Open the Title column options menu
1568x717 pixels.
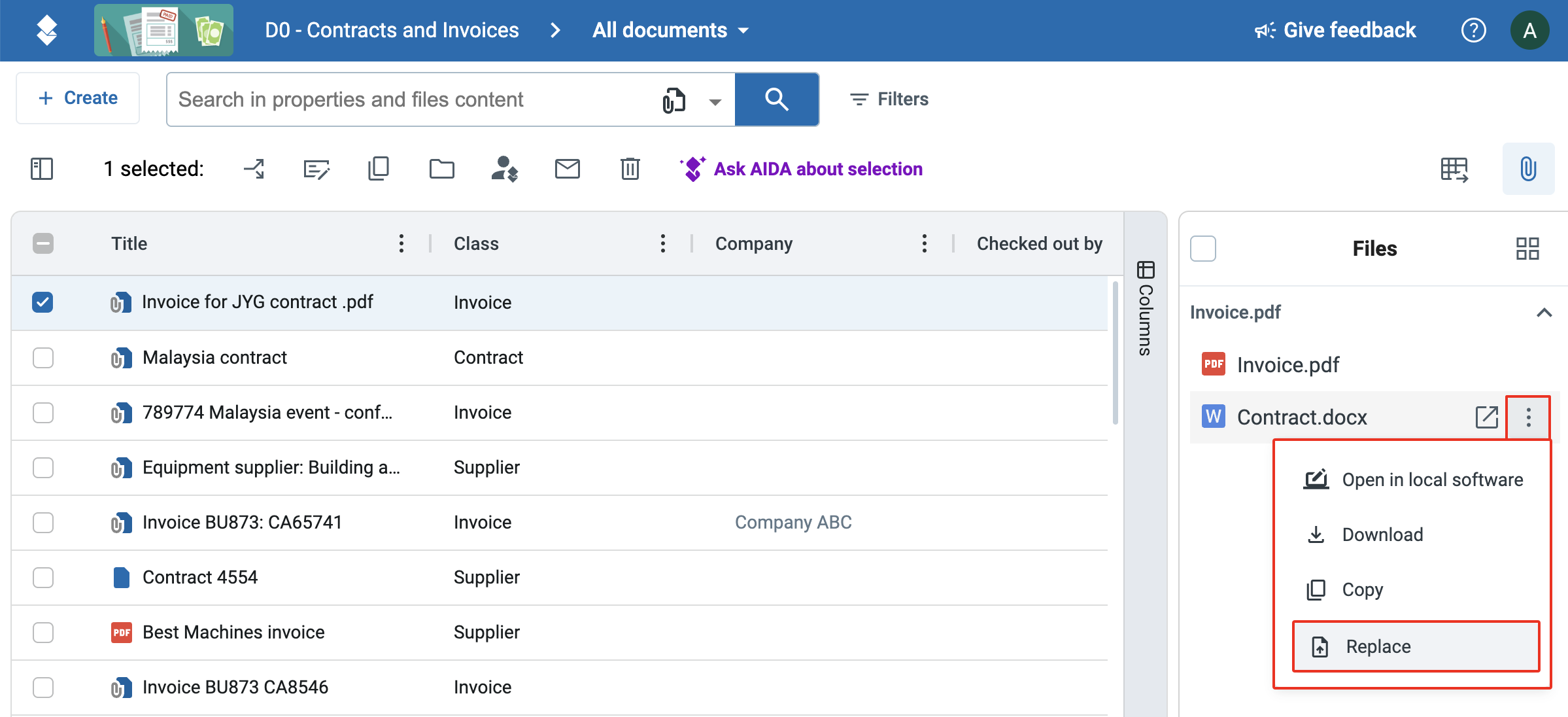(x=401, y=243)
